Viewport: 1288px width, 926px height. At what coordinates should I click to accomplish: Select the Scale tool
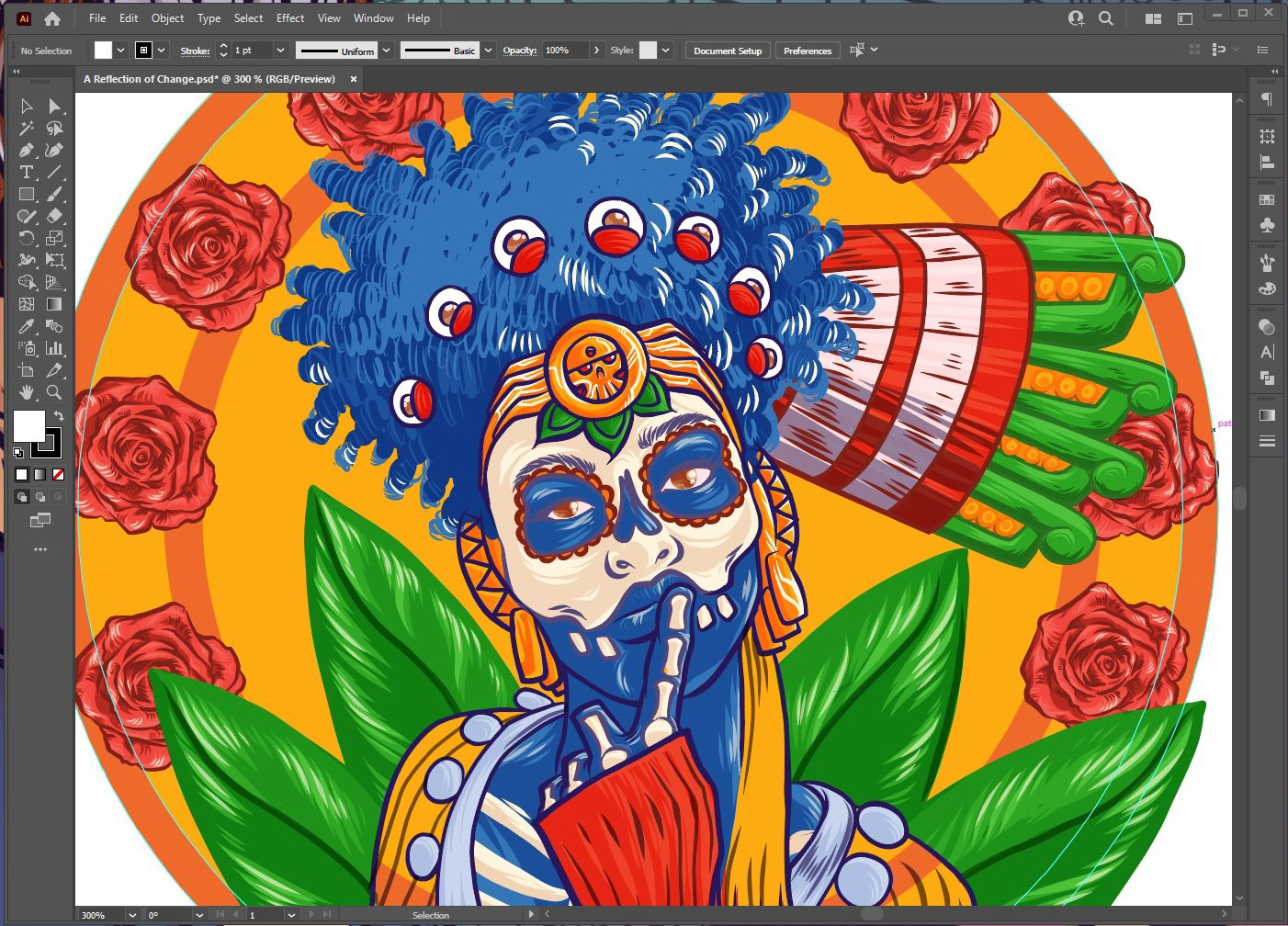tap(54, 239)
